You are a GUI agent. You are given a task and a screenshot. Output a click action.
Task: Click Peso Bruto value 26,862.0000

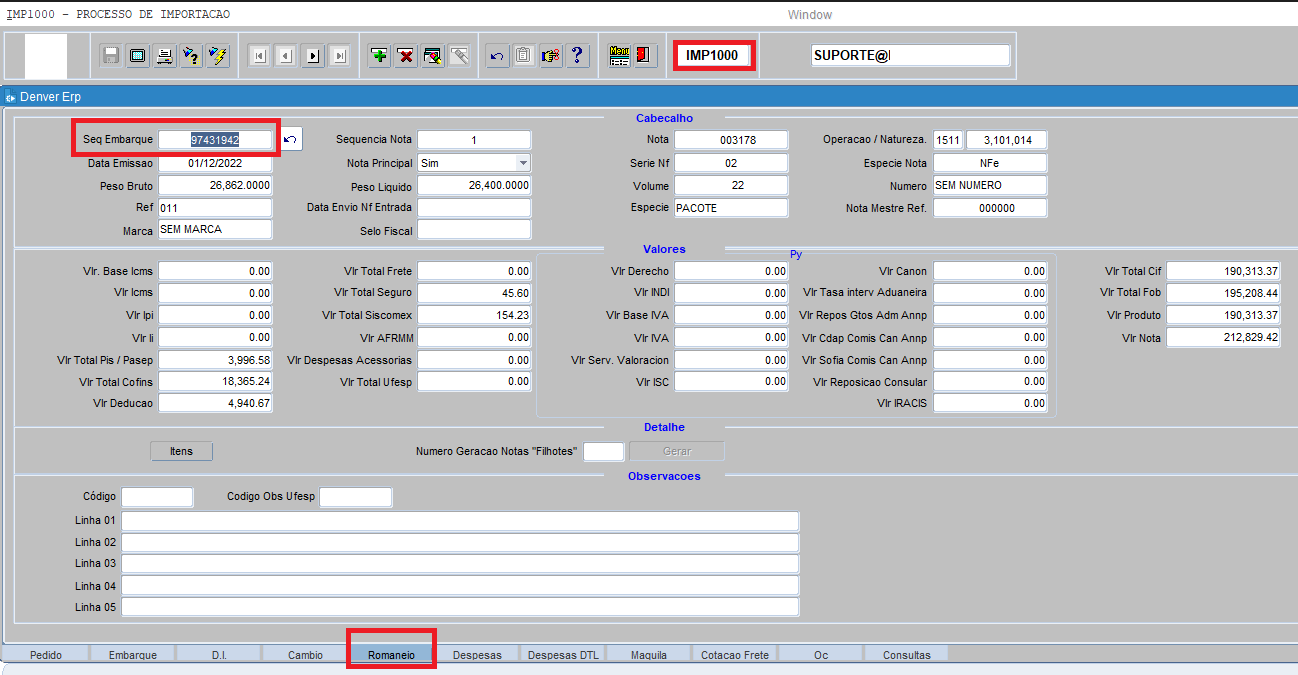click(215, 185)
